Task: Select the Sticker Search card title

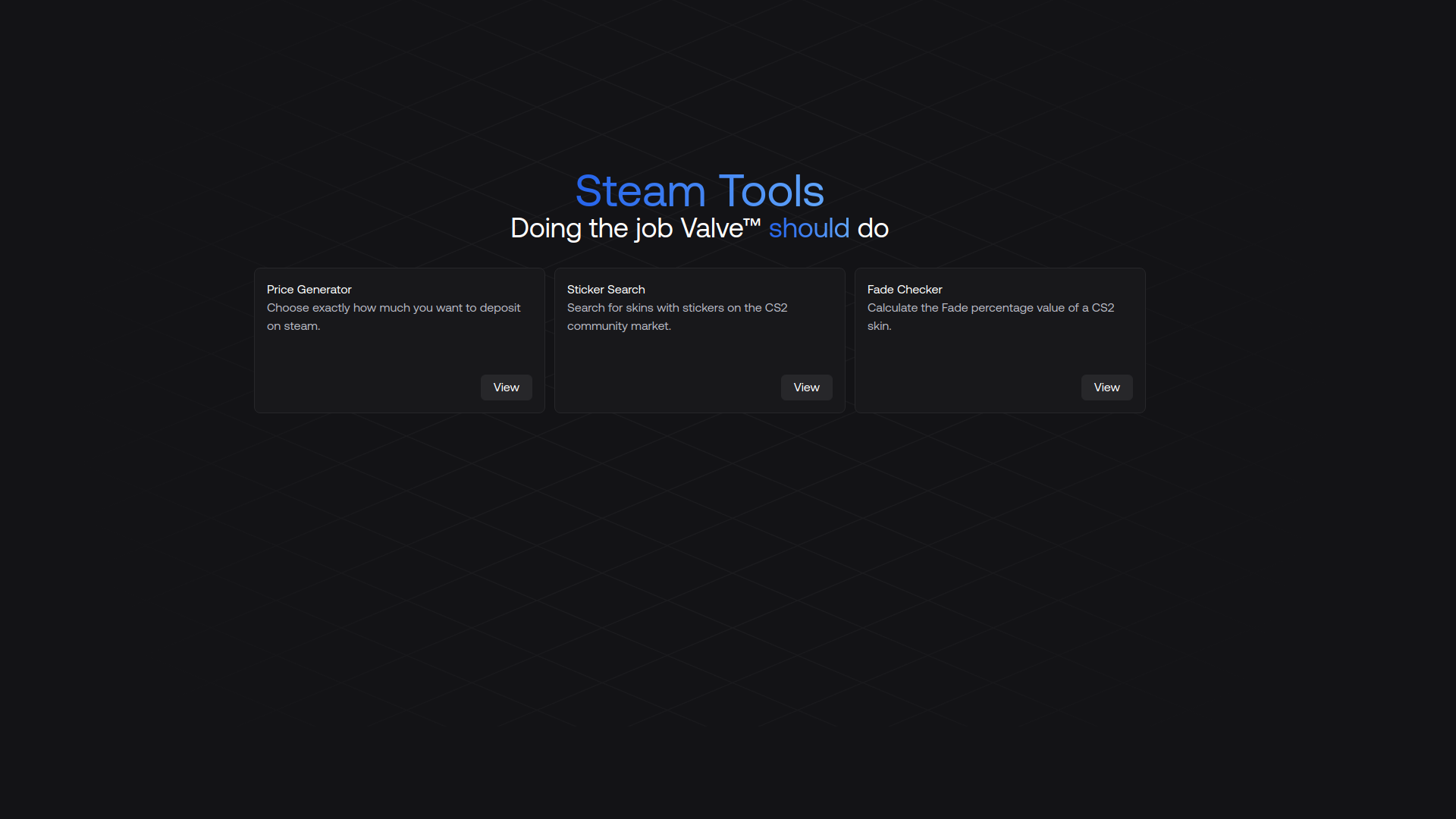Action: click(606, 290)
